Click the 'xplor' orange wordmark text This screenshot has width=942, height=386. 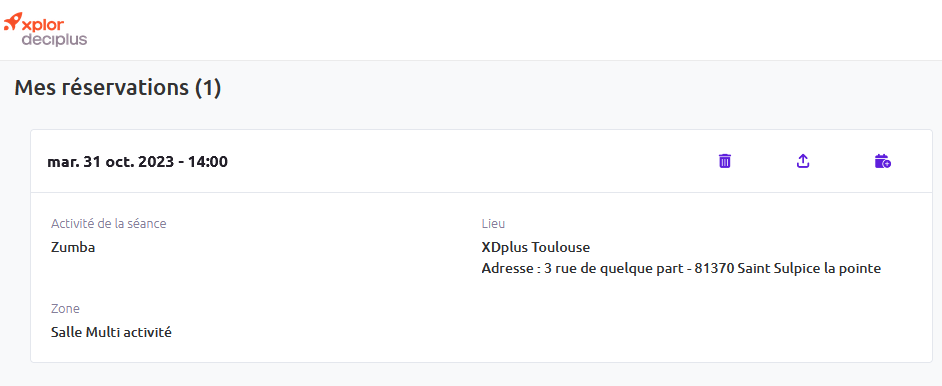click(x=43, y=24)
